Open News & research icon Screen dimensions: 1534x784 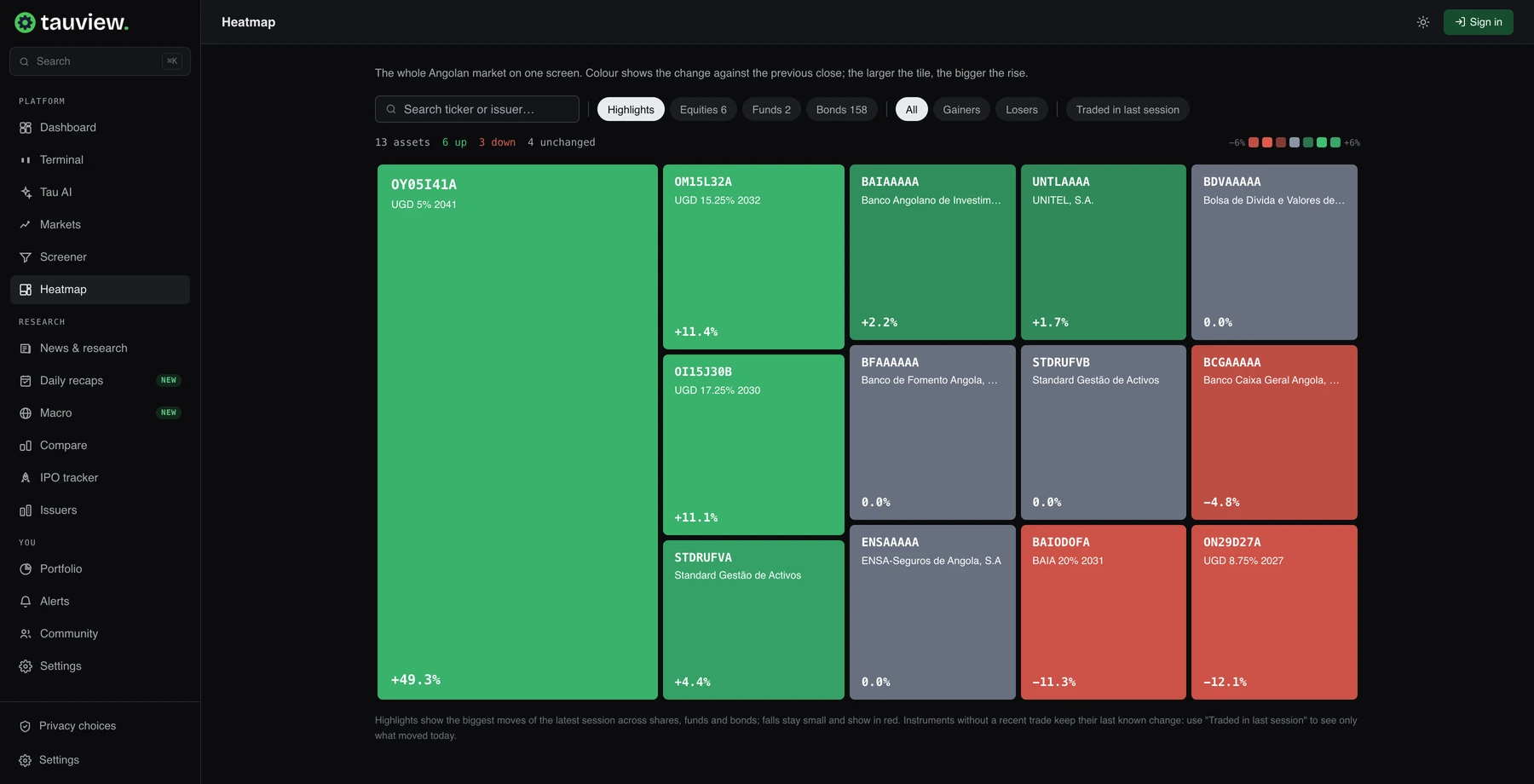coord(26,349)
